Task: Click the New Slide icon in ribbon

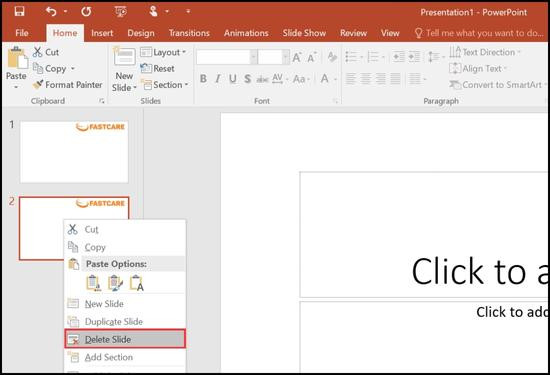Action: (124, 56)
